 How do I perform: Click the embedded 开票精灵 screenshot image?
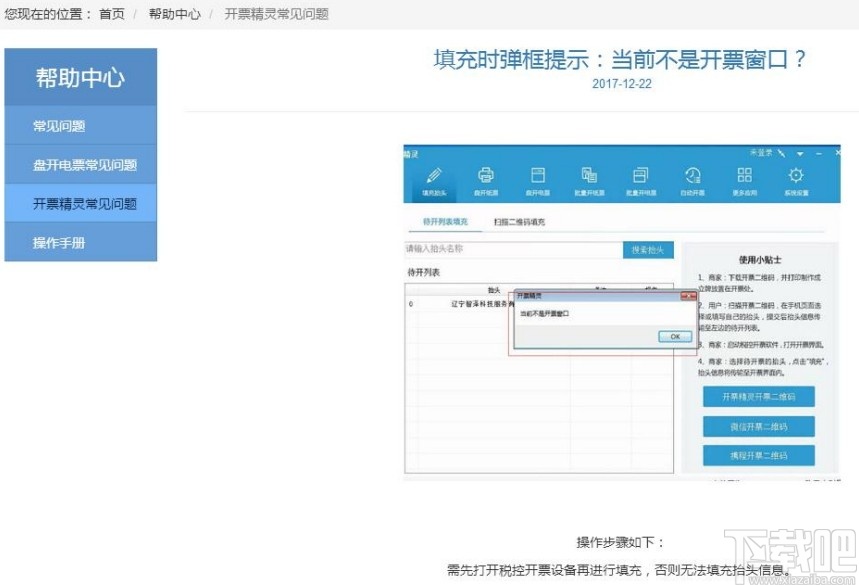click(x=622, y=313)
